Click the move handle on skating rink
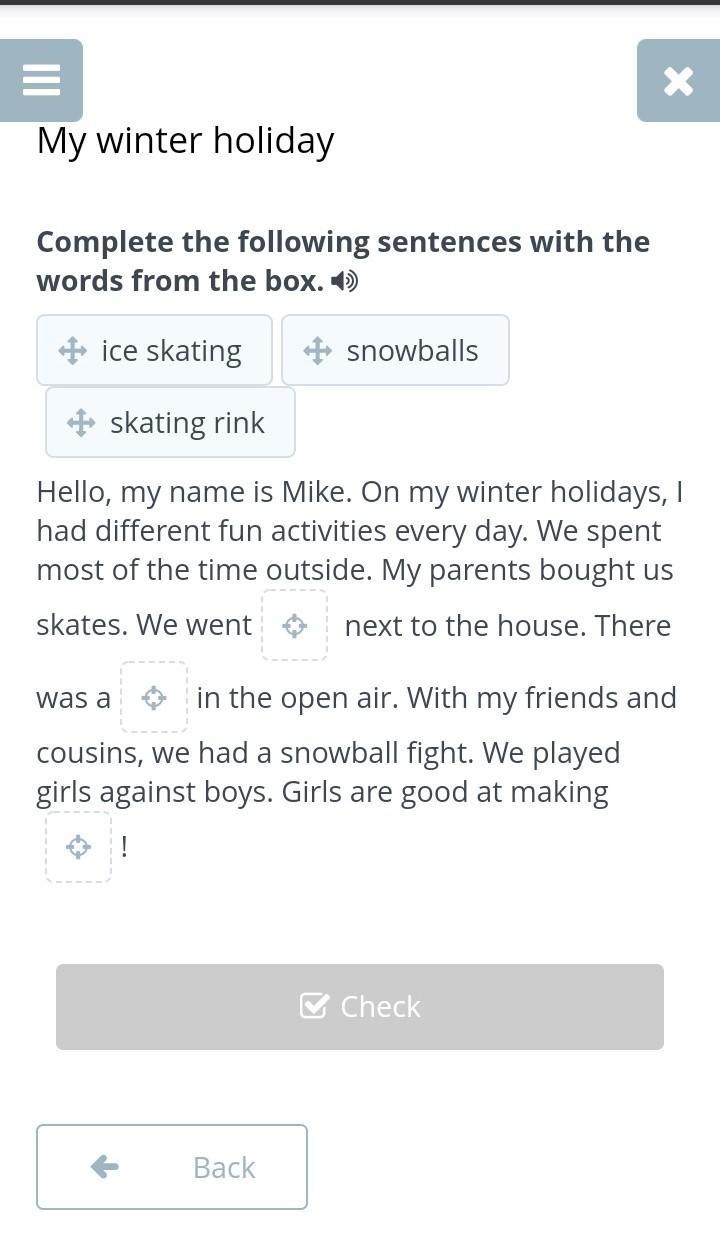This screenshot has height=1253, width=720. (81, 423)
